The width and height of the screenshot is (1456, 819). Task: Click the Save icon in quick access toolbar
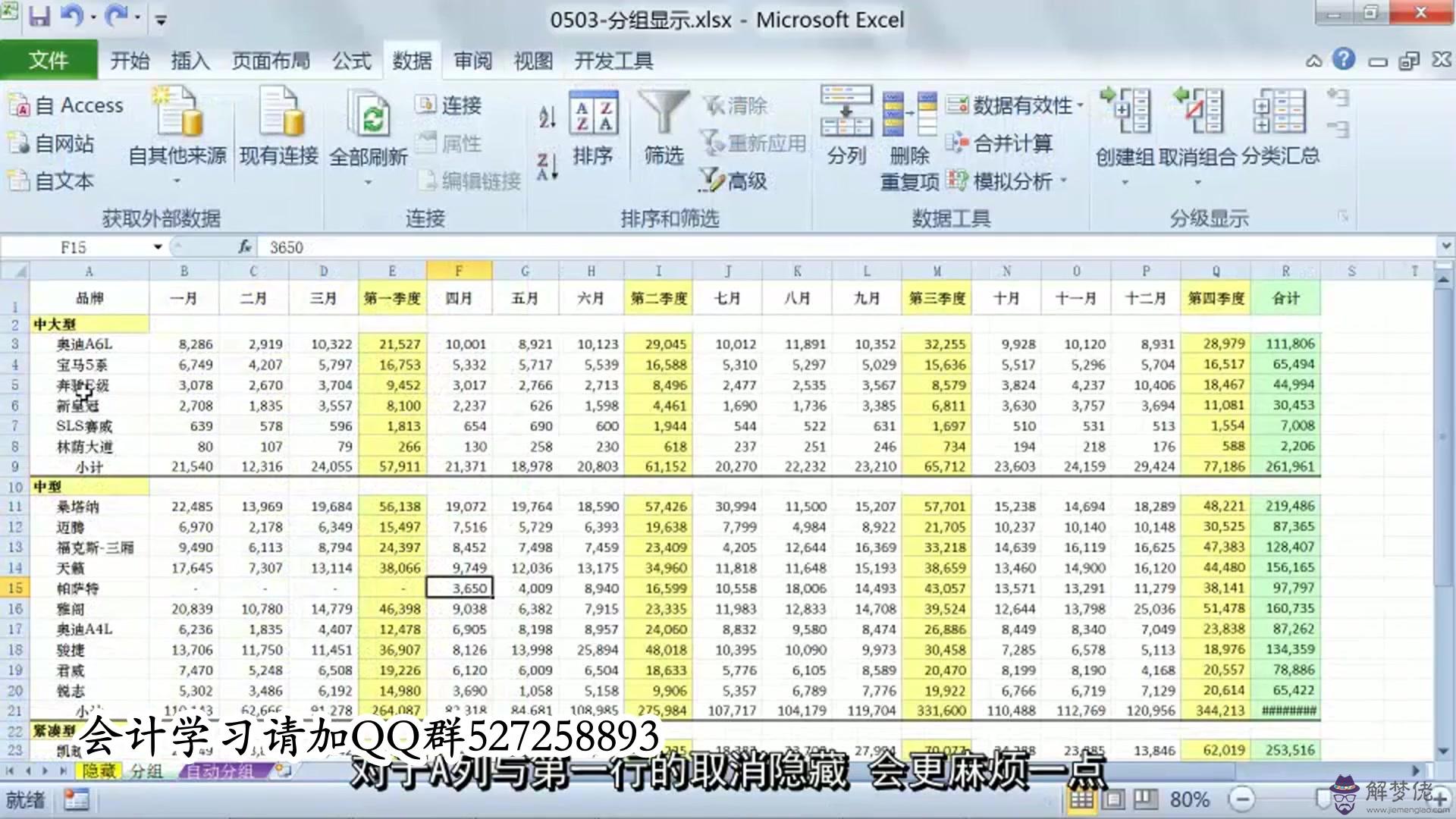39,16
